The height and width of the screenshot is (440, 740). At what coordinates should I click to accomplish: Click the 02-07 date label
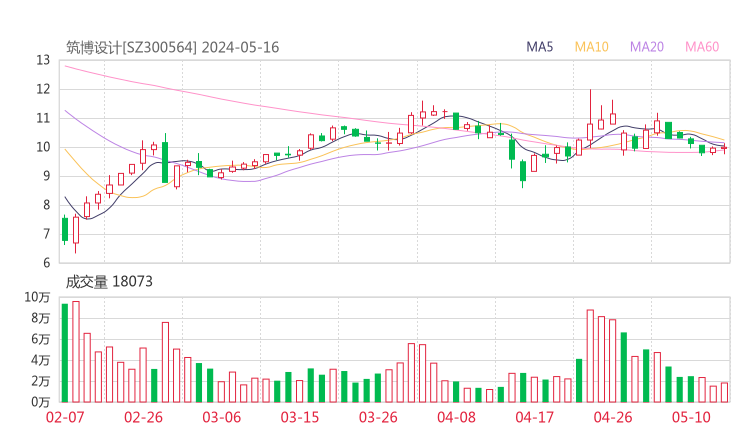[65, 417]
